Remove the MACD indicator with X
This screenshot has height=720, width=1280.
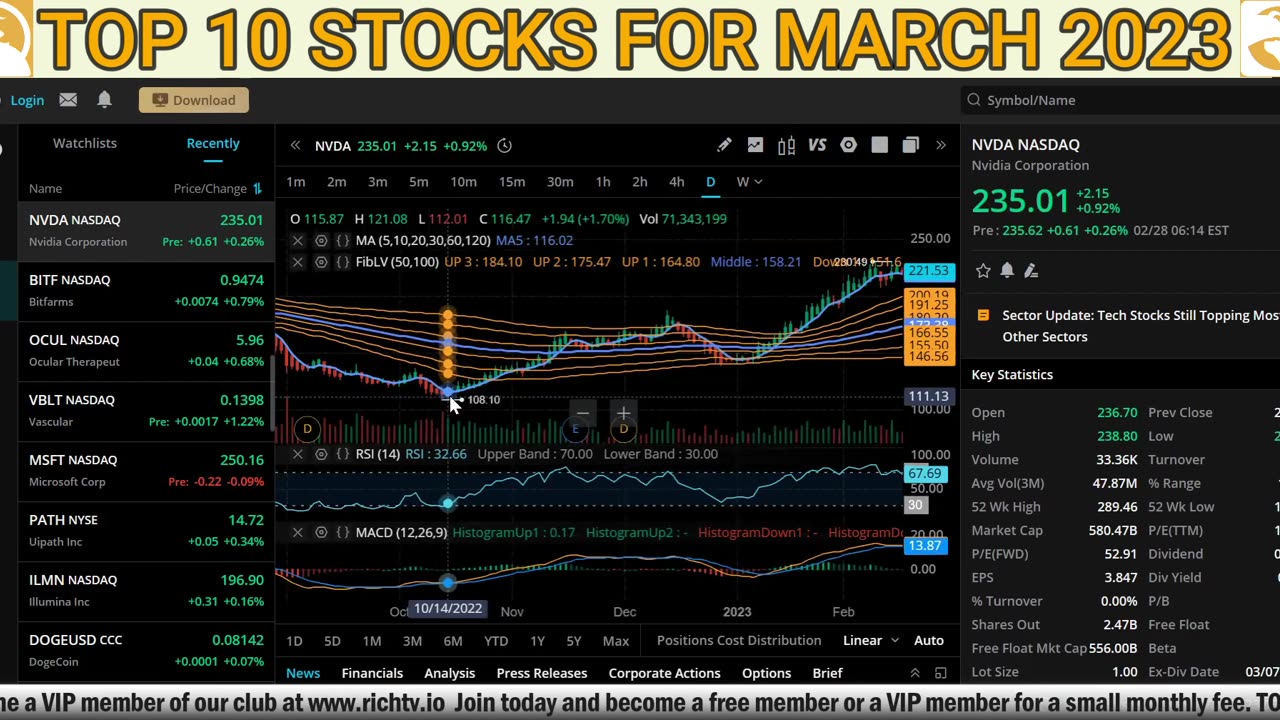click(x=298, y=533)
